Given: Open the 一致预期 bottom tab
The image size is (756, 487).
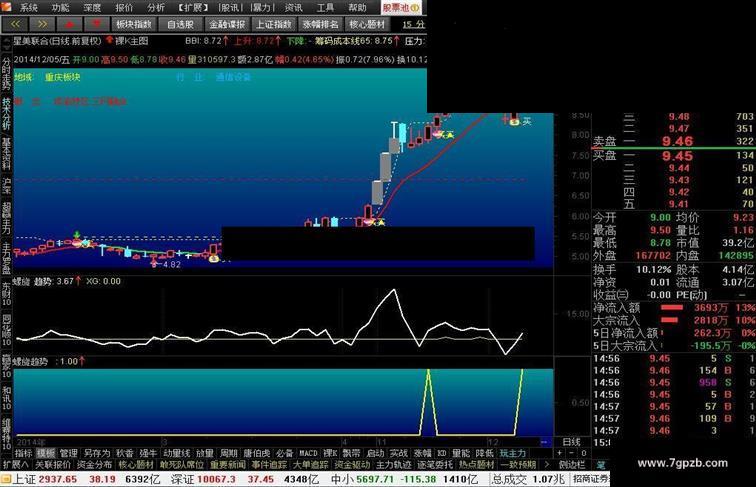Looking at the screenshot, I should click(518, 465).
